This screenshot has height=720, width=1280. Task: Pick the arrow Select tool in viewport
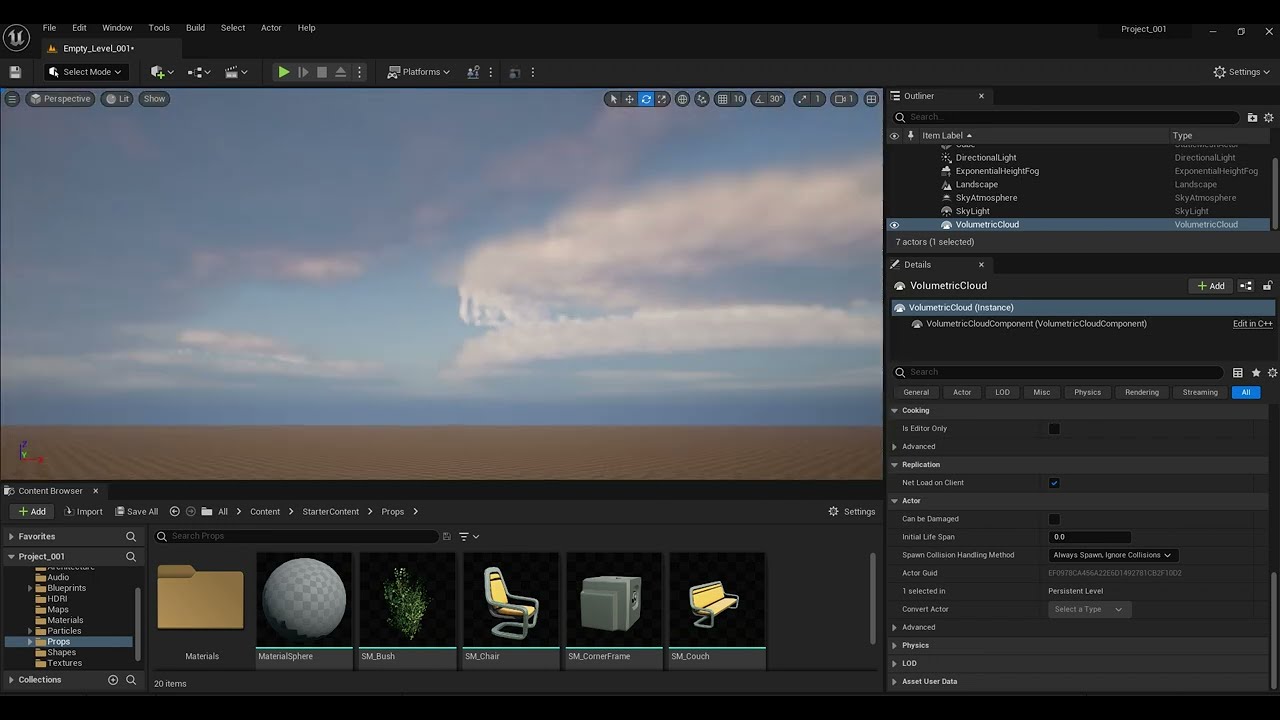613,99
